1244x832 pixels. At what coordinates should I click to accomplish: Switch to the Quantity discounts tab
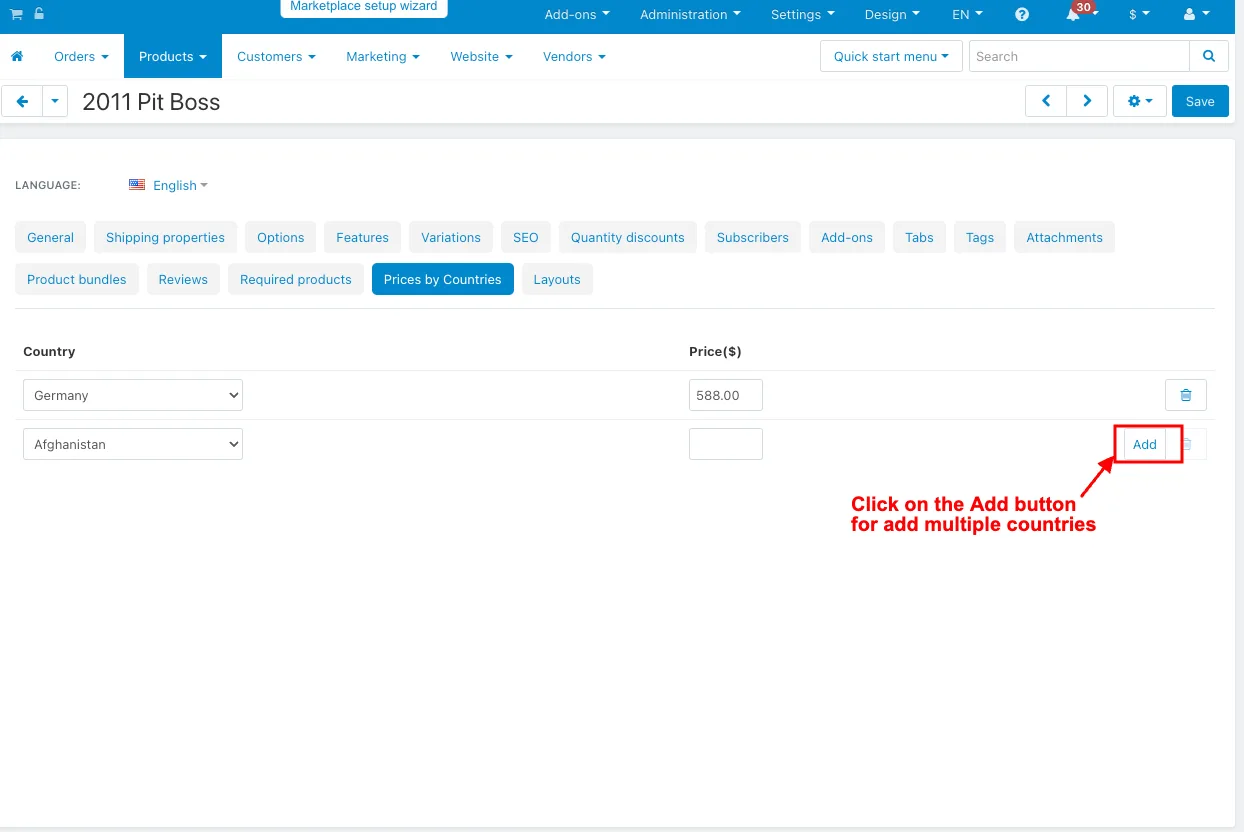[628, 237]
